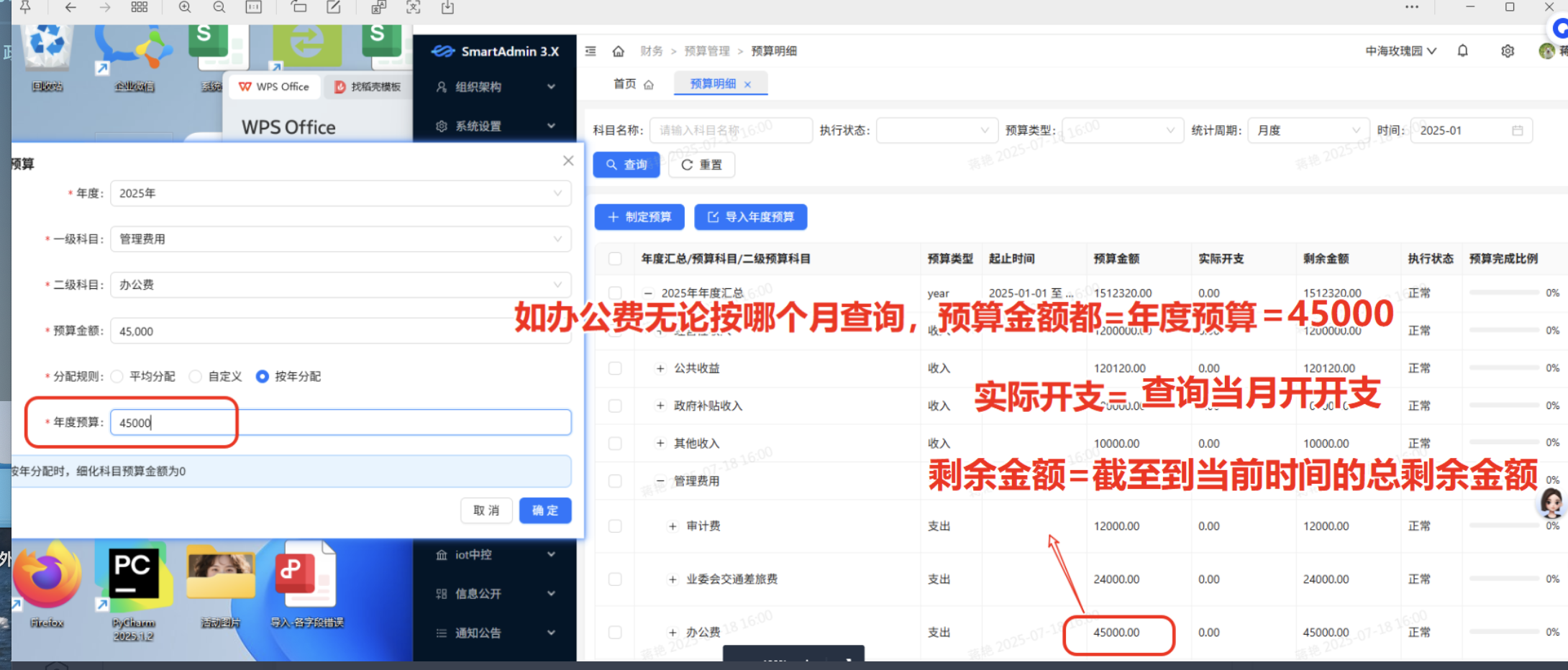The width and height of the screenshot is (1568, 670).
Task: Click the calendar icon in time field
Action: tap(1517, 131)
